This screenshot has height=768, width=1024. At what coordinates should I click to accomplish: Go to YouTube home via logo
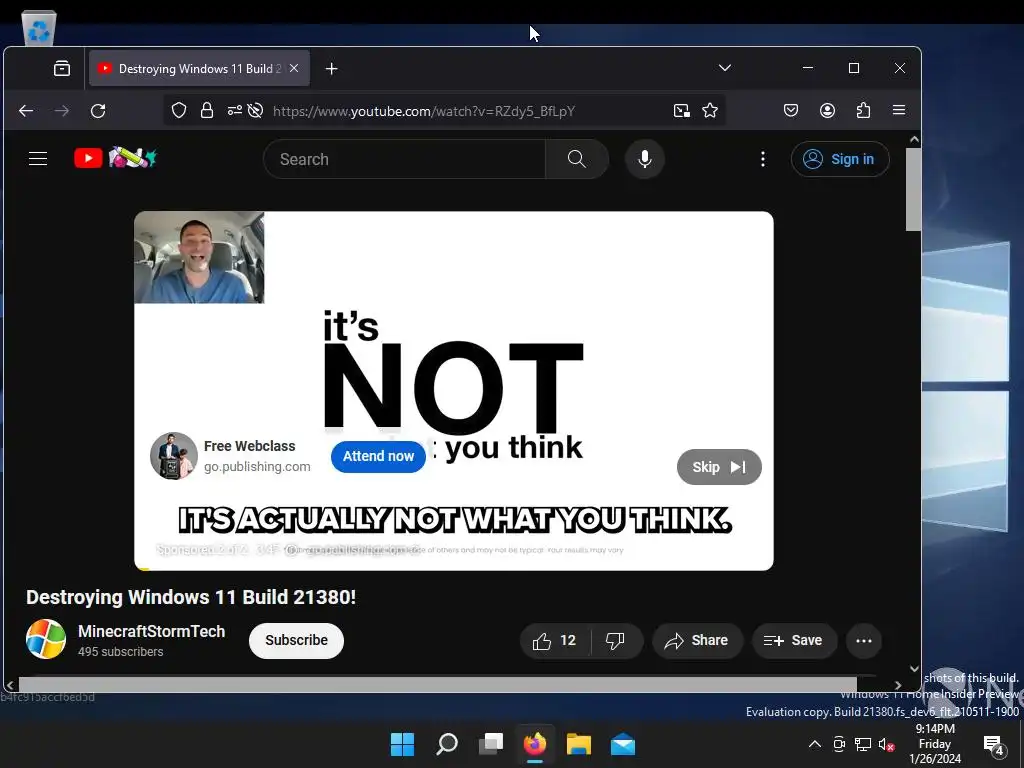coord(116,158)
